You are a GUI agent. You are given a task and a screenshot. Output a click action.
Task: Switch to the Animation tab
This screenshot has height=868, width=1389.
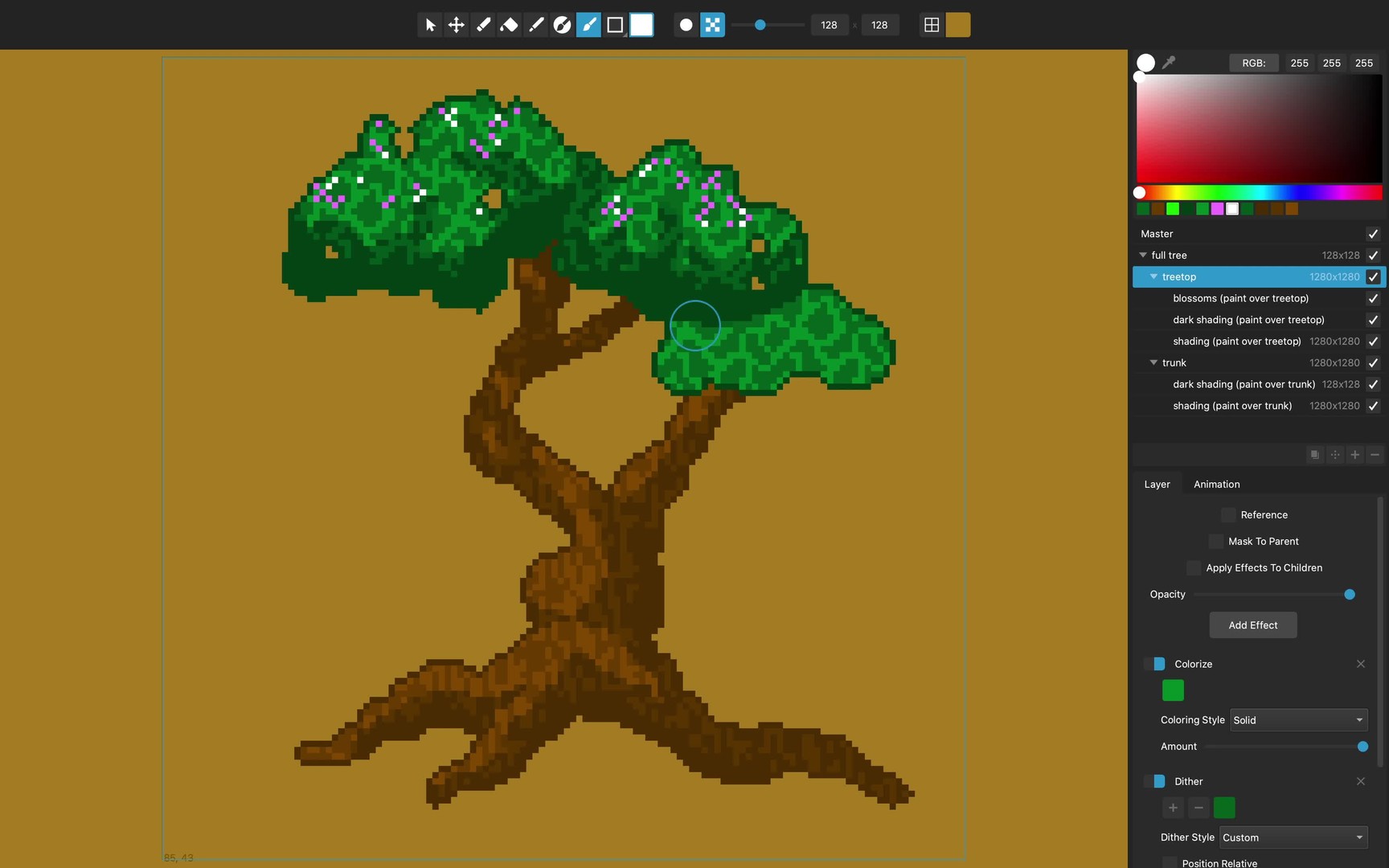(1216, 484)
